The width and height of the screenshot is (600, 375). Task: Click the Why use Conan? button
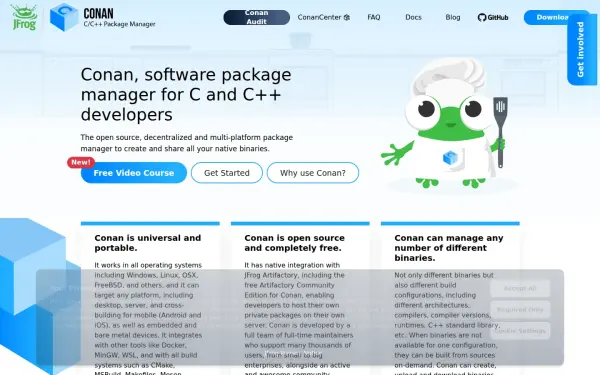pos(313,173)
